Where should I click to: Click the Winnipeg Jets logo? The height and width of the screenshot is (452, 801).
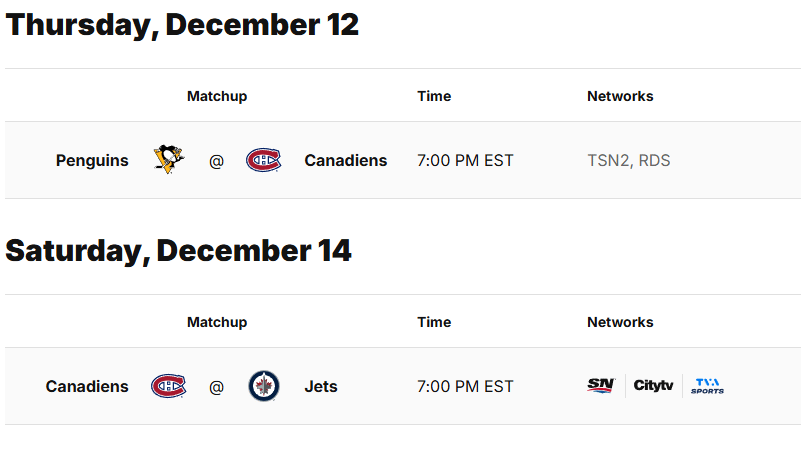(x=264, y=386)
